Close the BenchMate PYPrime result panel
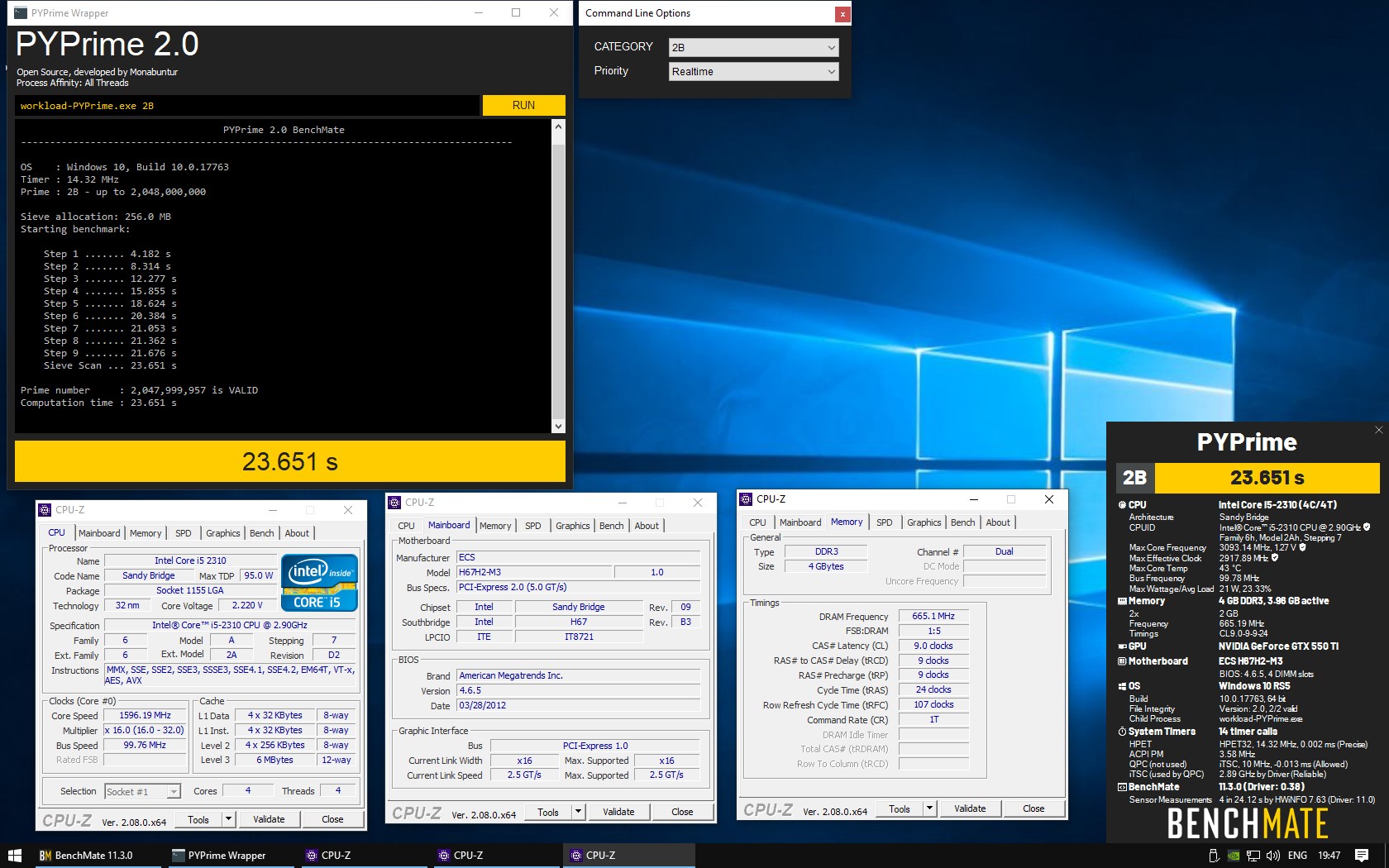The width and height of the screenshot is (1389, 868). (x=1378, y=430)
